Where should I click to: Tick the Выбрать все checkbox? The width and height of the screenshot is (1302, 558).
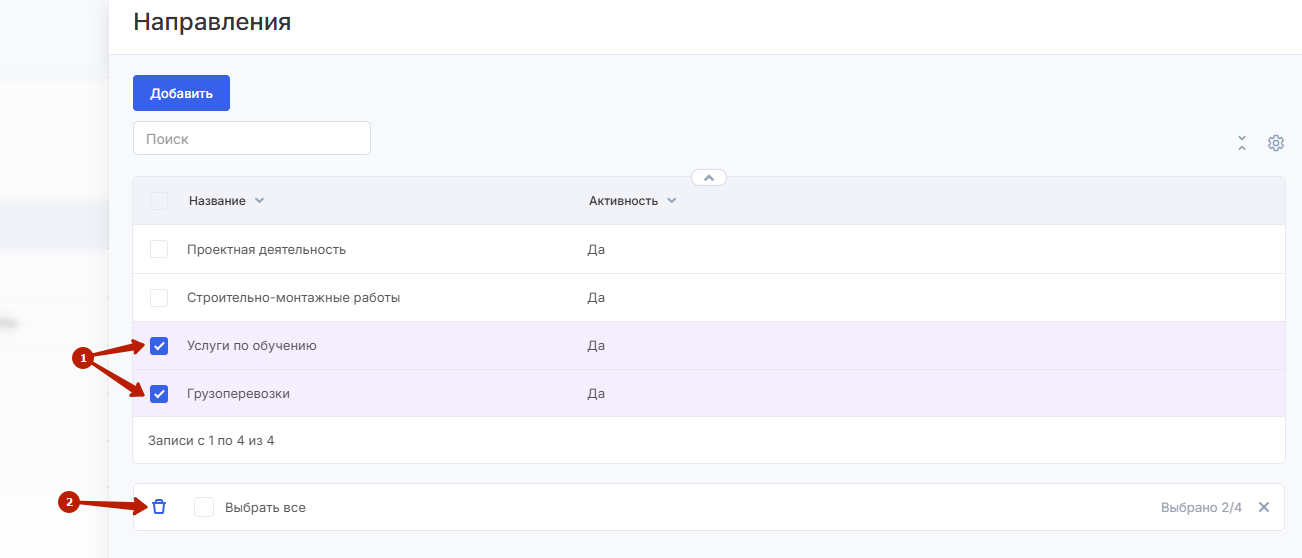(x=204, y=507)
